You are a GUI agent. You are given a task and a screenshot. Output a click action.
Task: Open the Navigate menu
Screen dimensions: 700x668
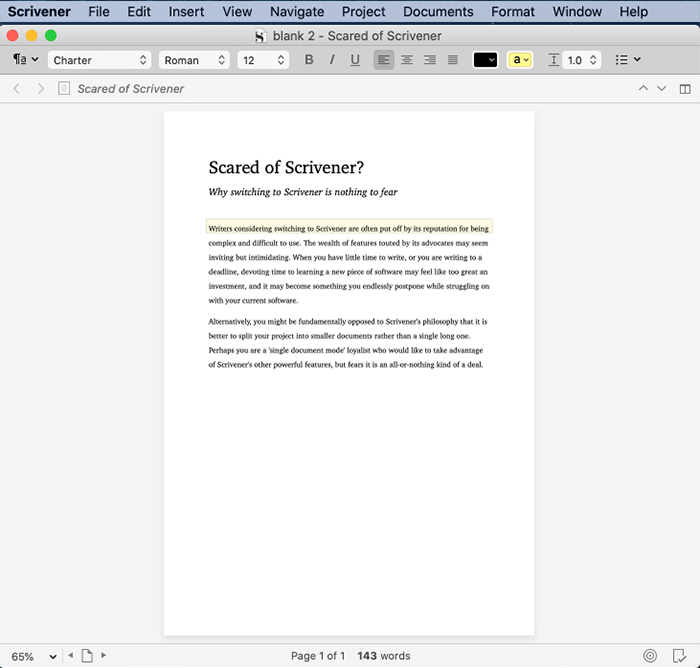(297, 11)
